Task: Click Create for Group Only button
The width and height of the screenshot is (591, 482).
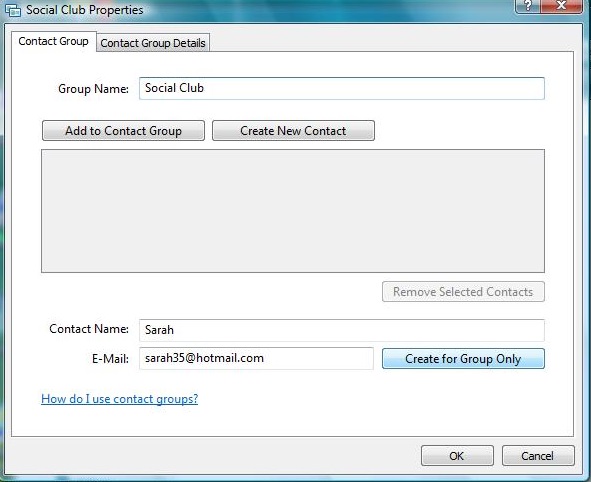Action: pos(463,358)
